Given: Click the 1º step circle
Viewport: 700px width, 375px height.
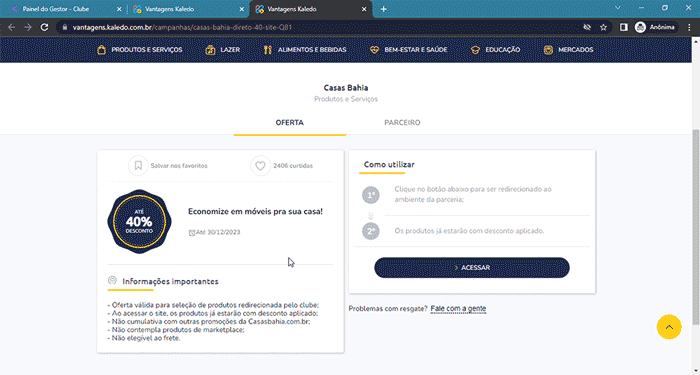Looking at the screenshot, I should click(371, 195).
